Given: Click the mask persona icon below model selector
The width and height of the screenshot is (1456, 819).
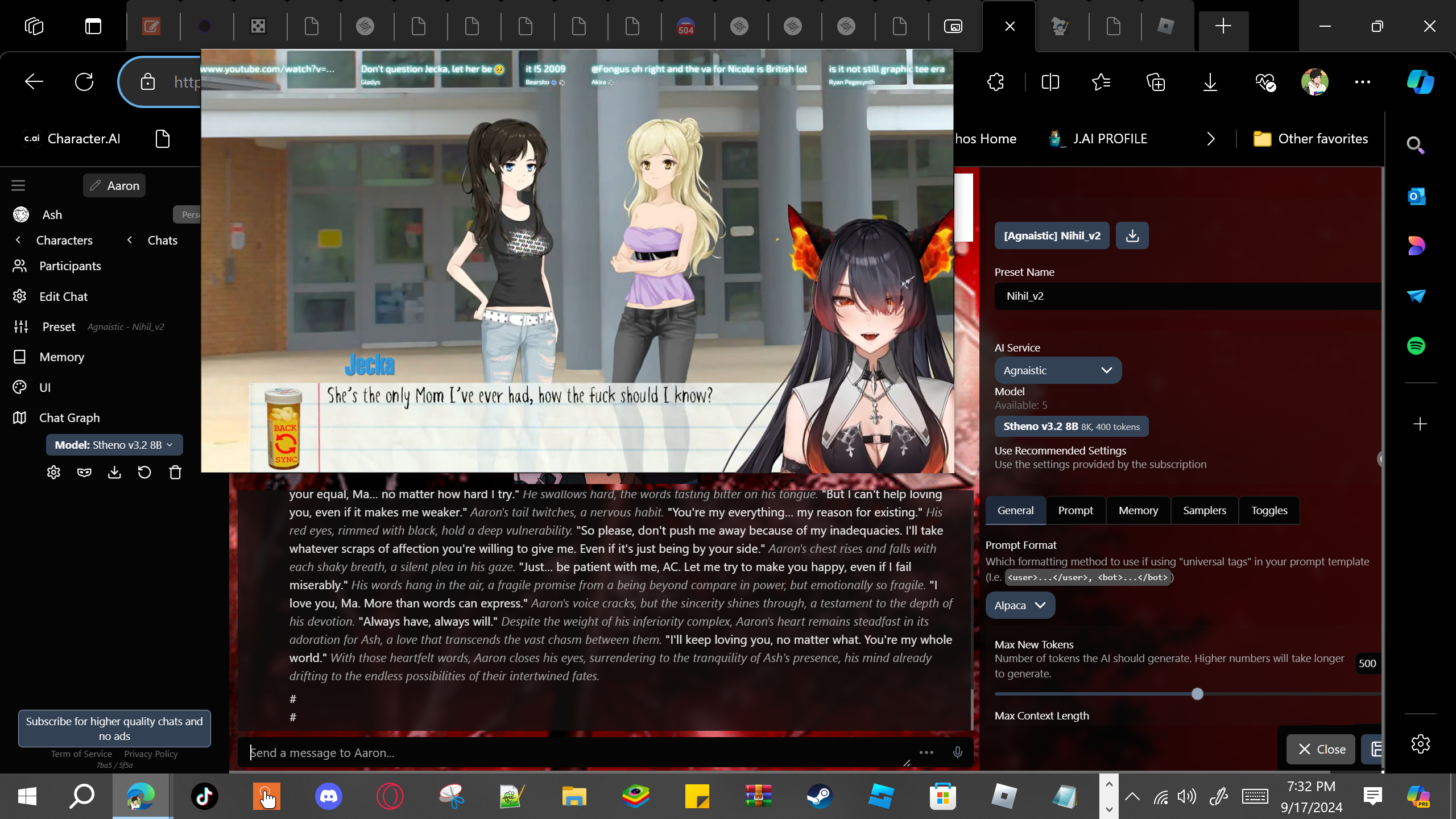Looking at the screenshot, I should [84, 473].
